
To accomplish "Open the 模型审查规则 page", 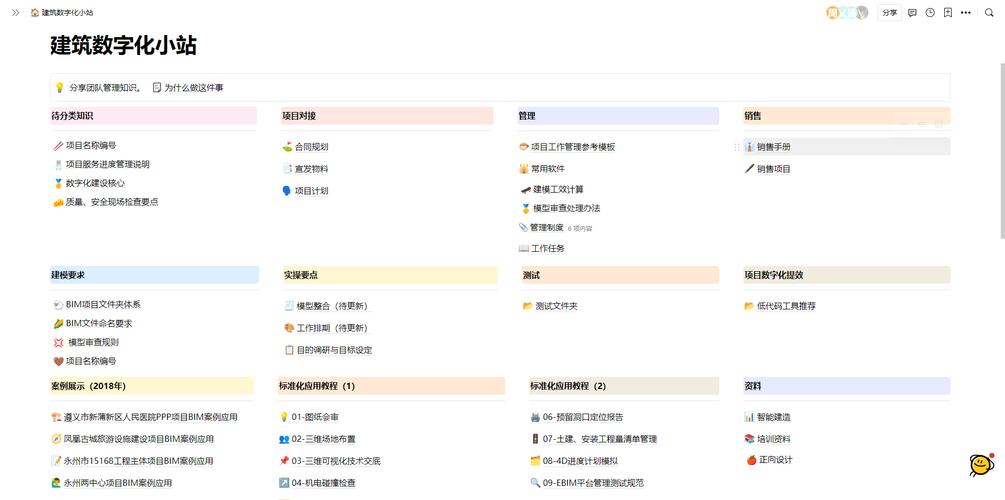I will (86, 342).
